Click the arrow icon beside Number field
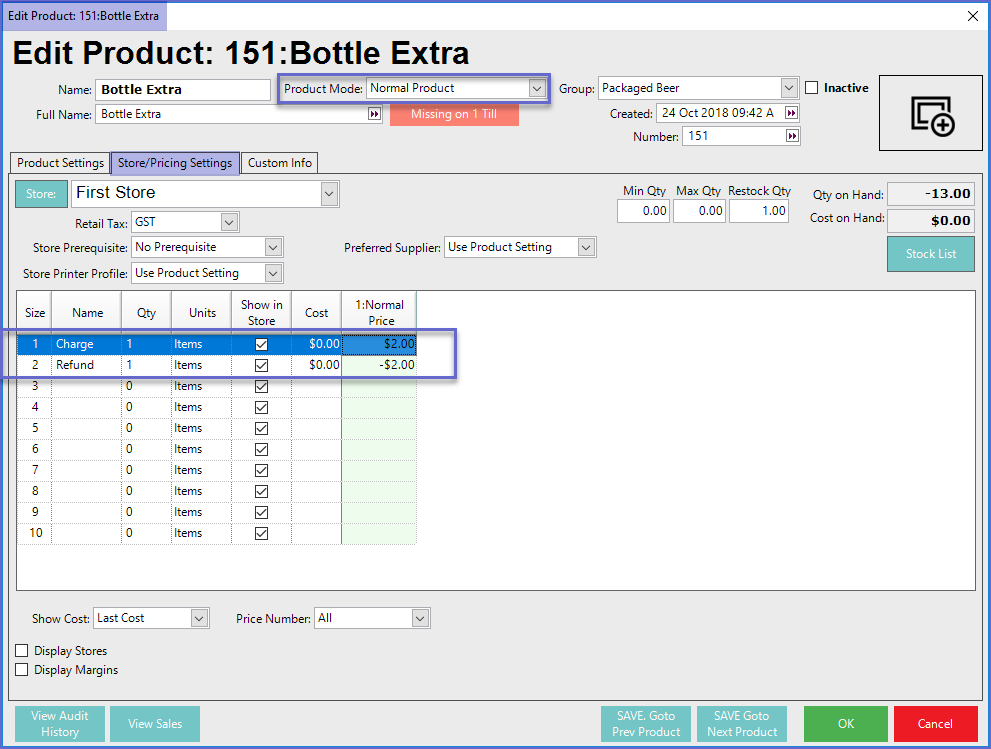 point(792,136)
